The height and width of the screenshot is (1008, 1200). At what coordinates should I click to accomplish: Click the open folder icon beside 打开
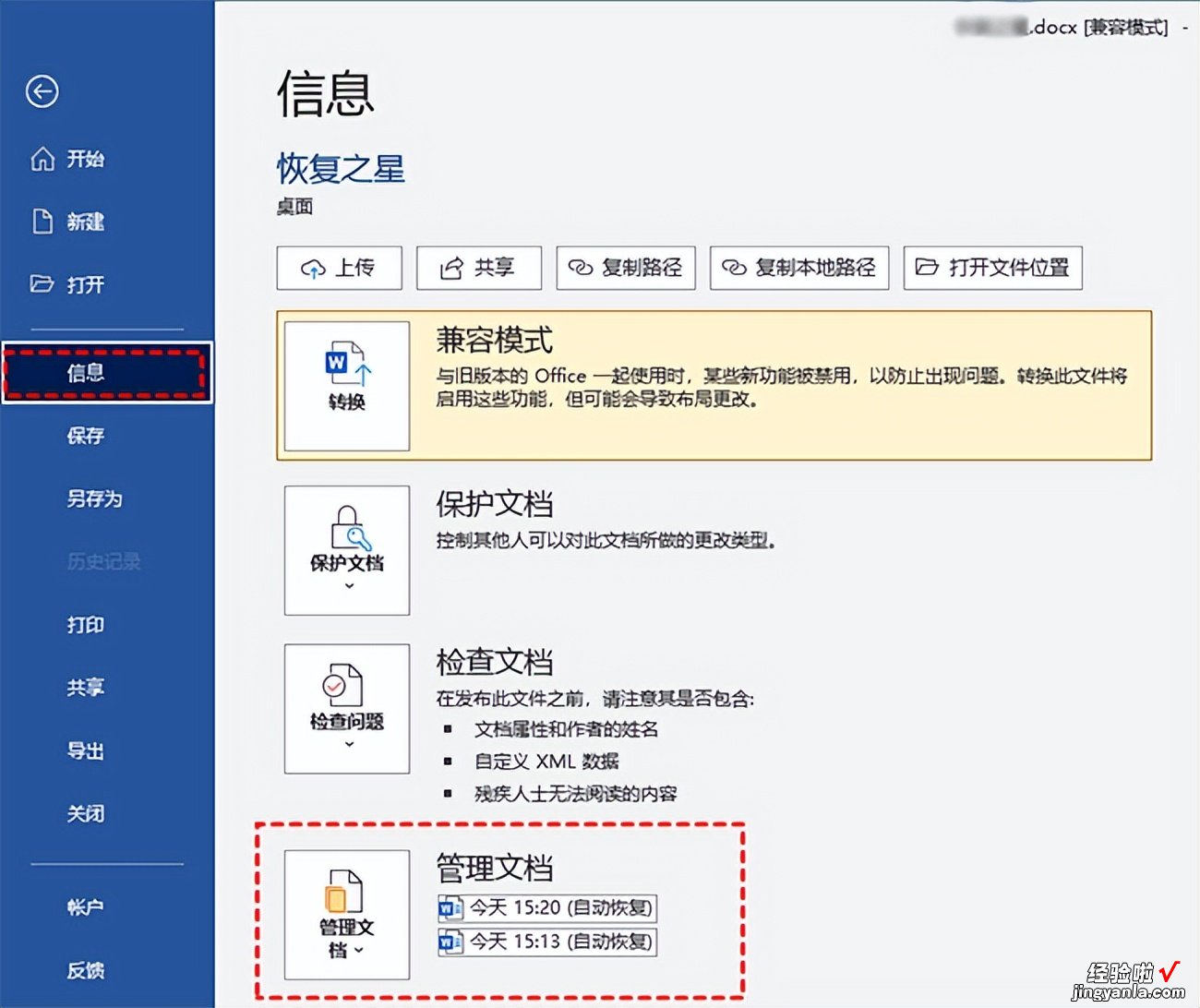point(42,283)
